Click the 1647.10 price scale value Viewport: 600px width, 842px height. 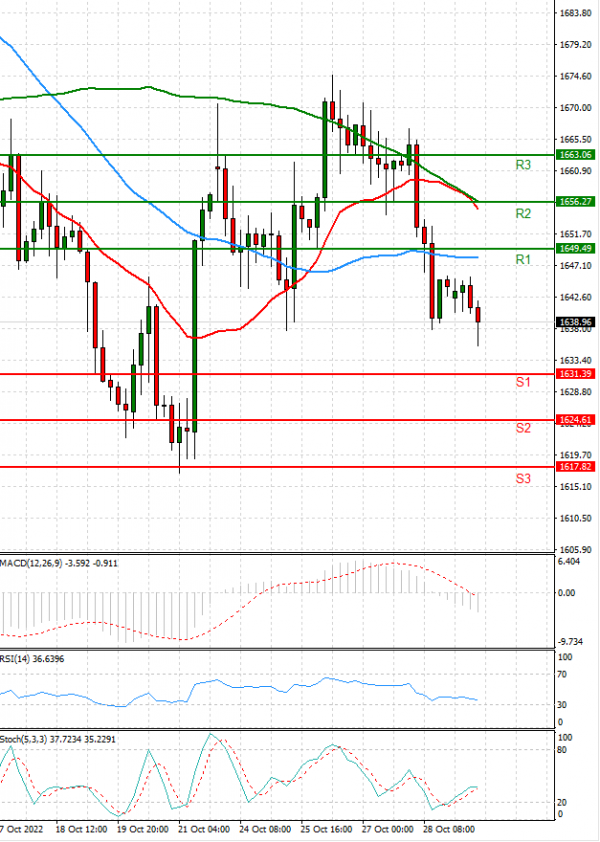tap(576, 266)
